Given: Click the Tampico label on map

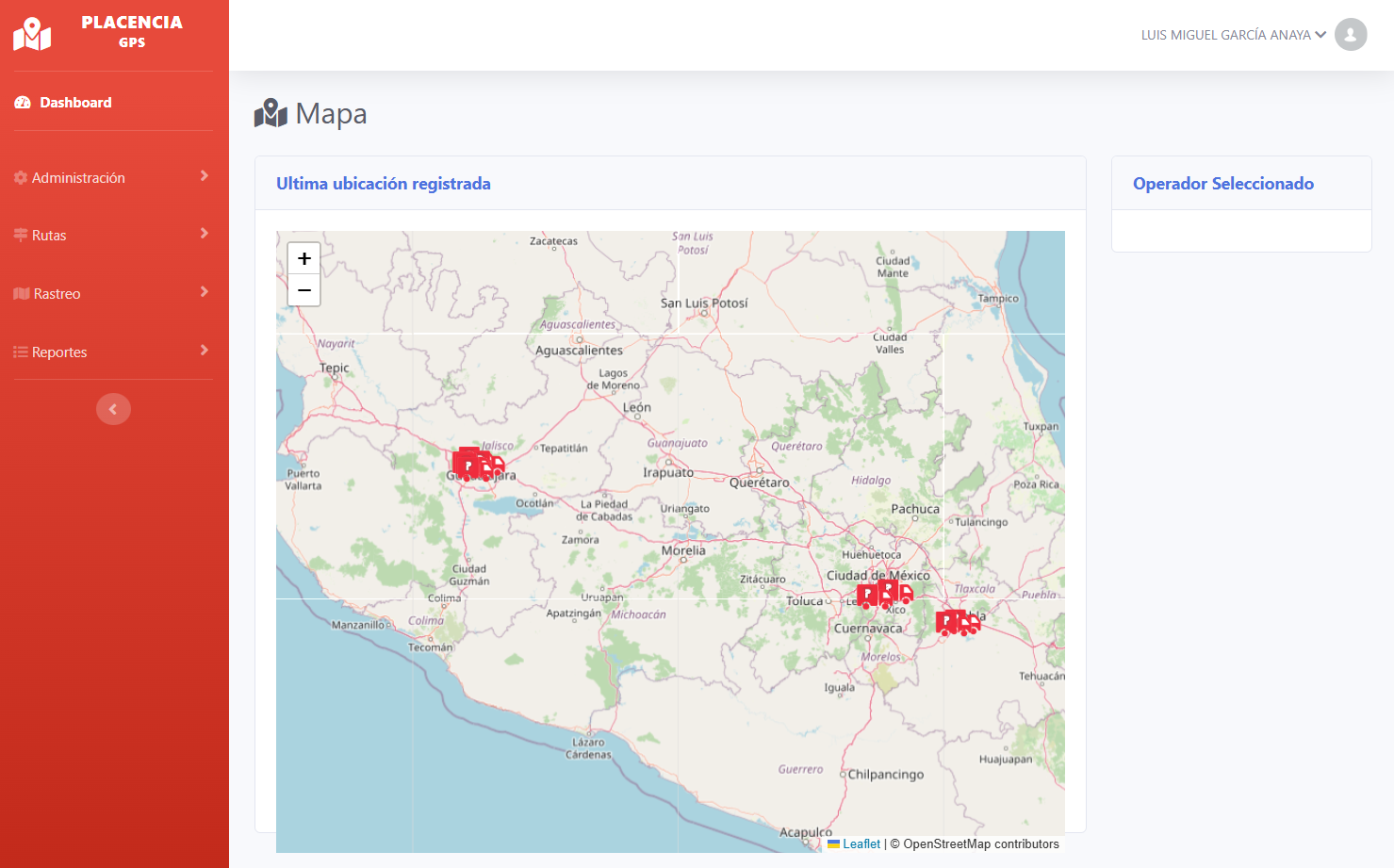Looking at the screenshot, I should coord(998,299).
